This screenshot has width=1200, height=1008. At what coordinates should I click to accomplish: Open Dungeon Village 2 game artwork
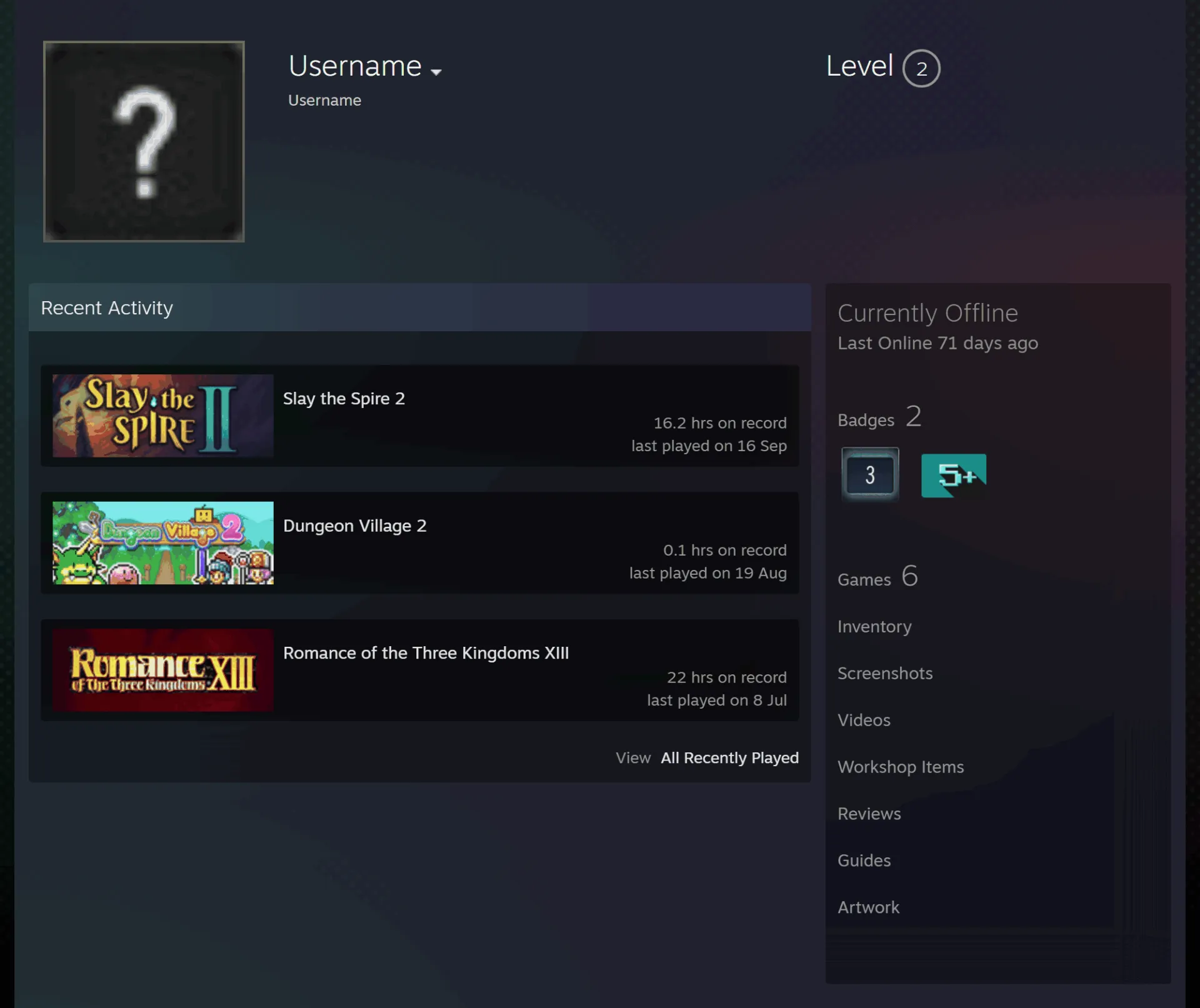tap(163, 543)
